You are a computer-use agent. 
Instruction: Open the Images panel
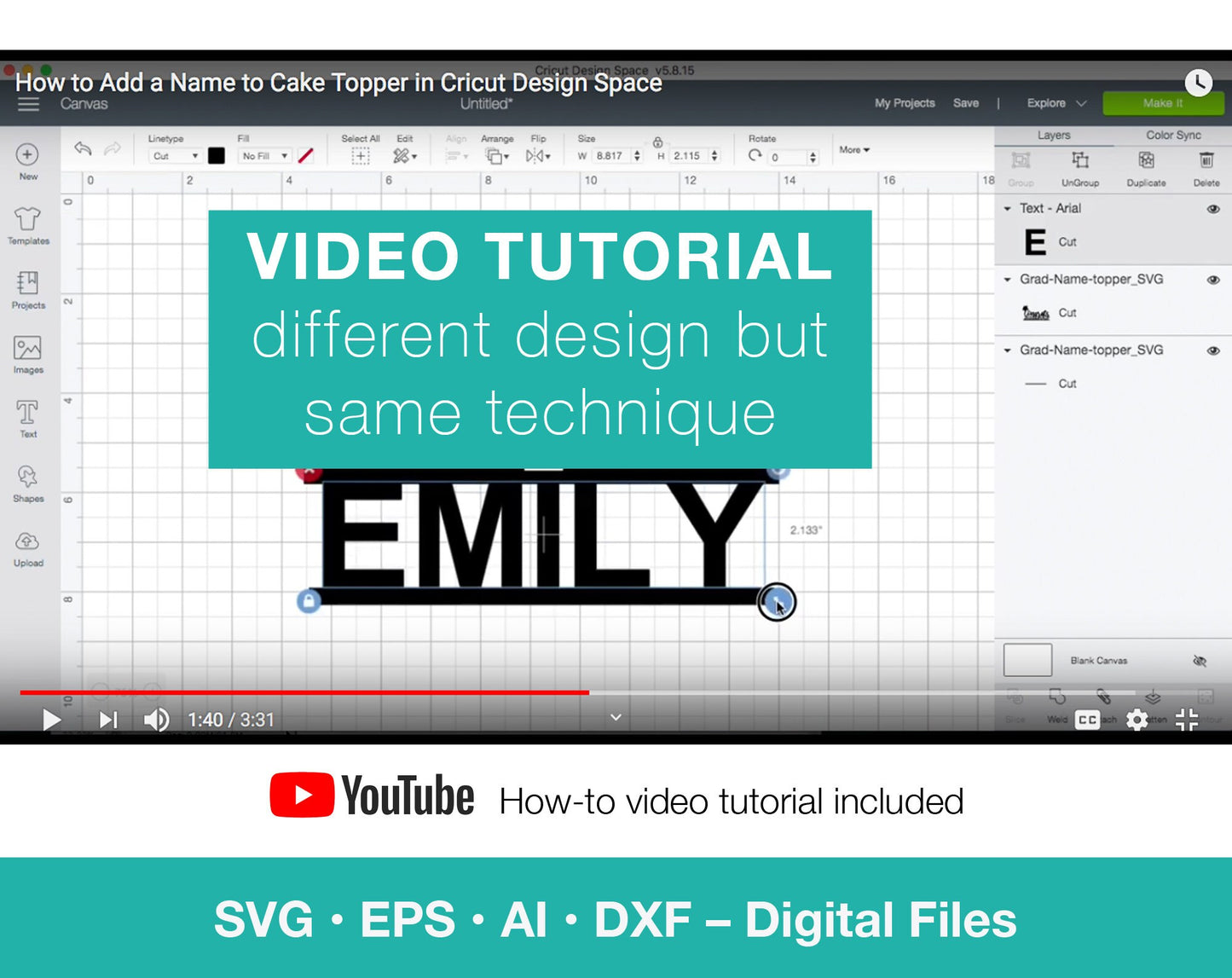27,349
